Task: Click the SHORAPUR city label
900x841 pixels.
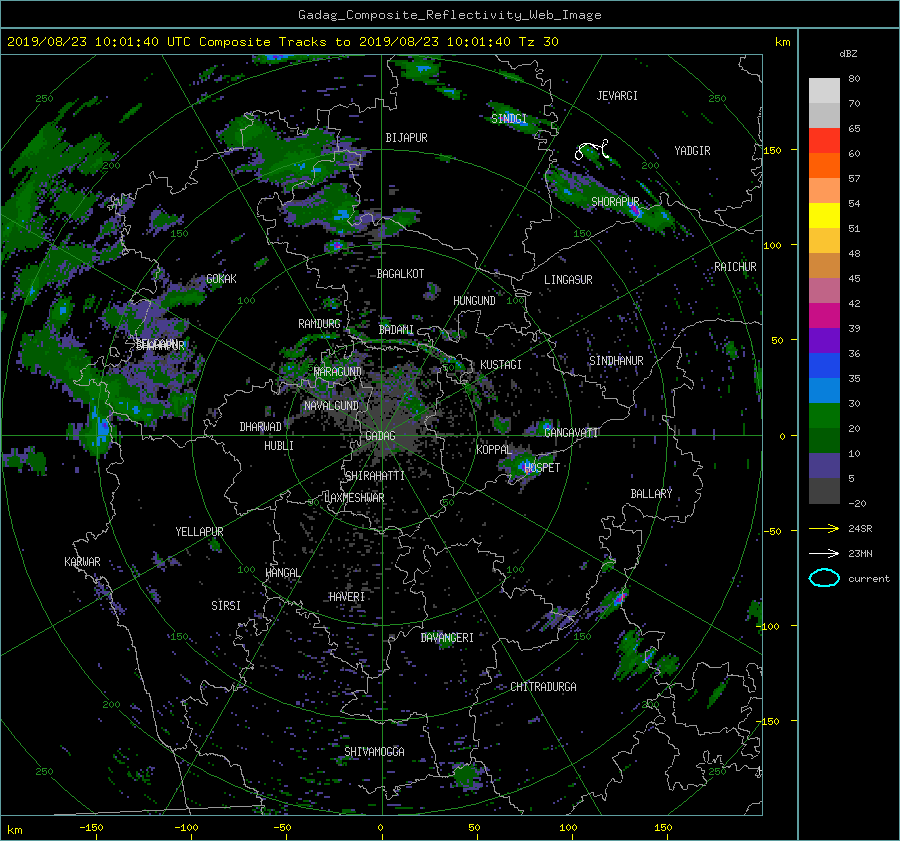Action: (615, 202)
